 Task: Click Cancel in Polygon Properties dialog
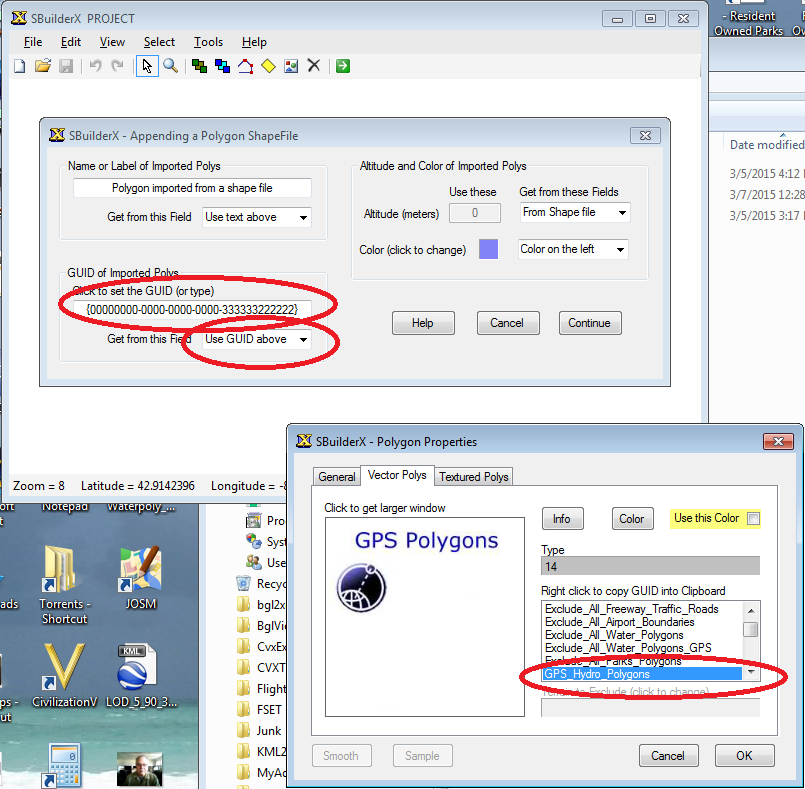[x=668, y=756]
